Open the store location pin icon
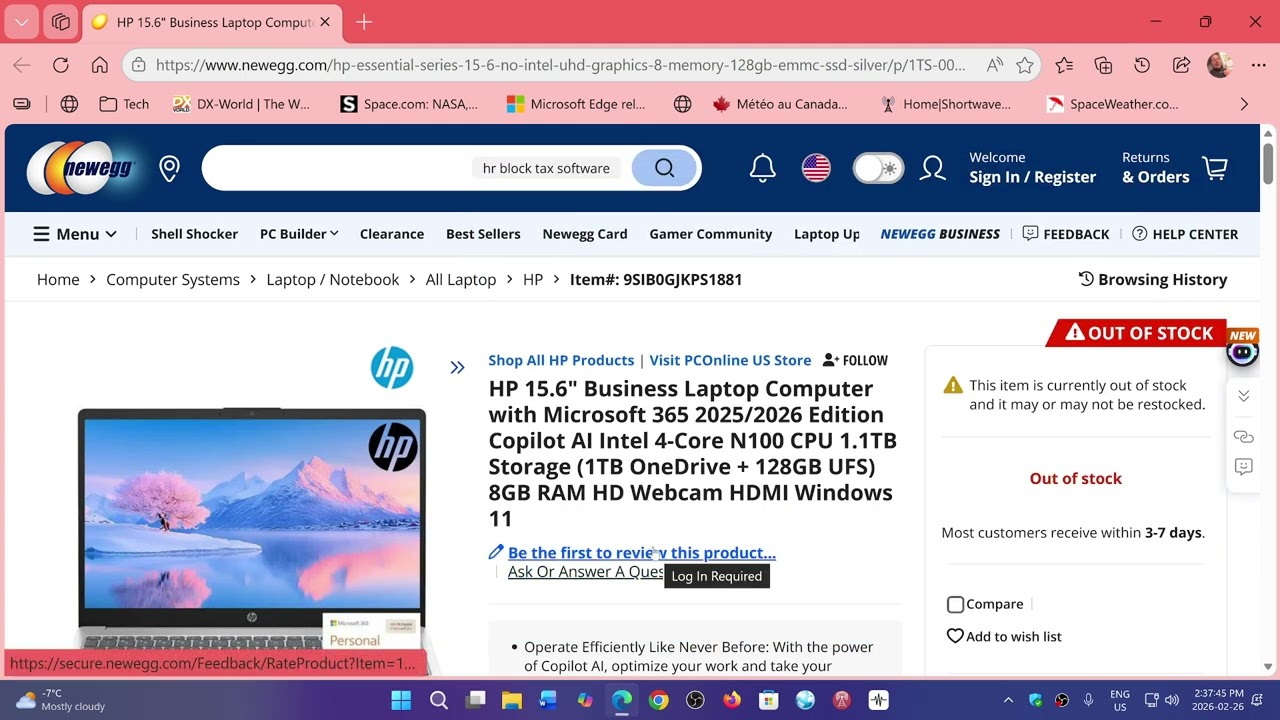Screen dimensions: 1280x720 coord(169,168)
